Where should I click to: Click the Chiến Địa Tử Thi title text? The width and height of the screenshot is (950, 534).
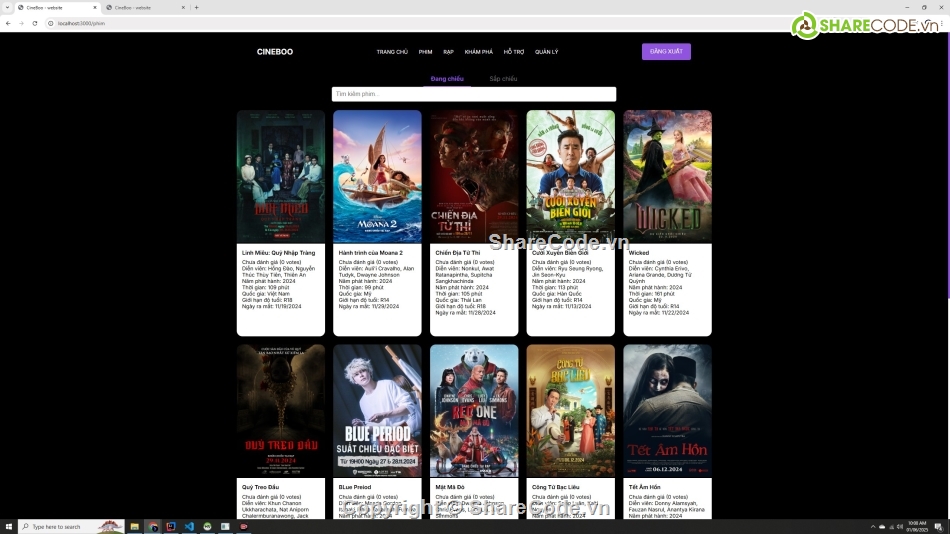click(457, 253)
